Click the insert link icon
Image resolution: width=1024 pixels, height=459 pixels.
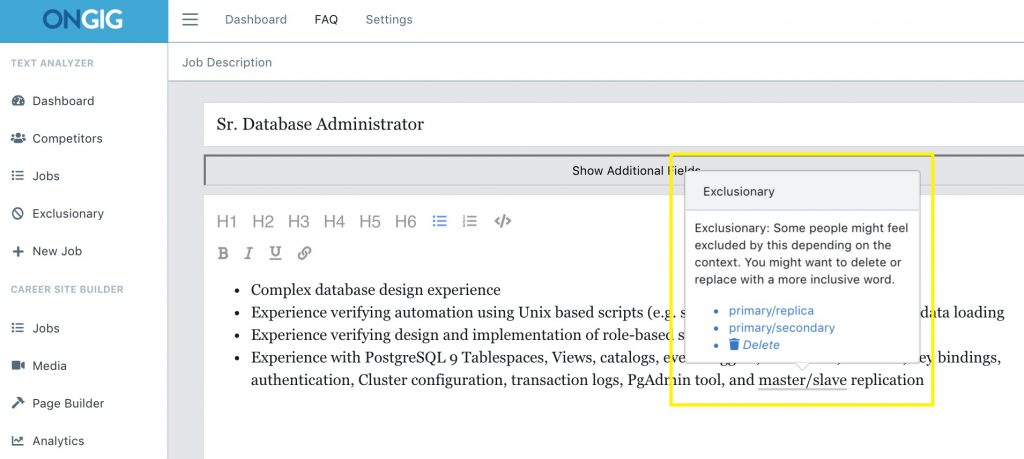click(x=304, y=253)
